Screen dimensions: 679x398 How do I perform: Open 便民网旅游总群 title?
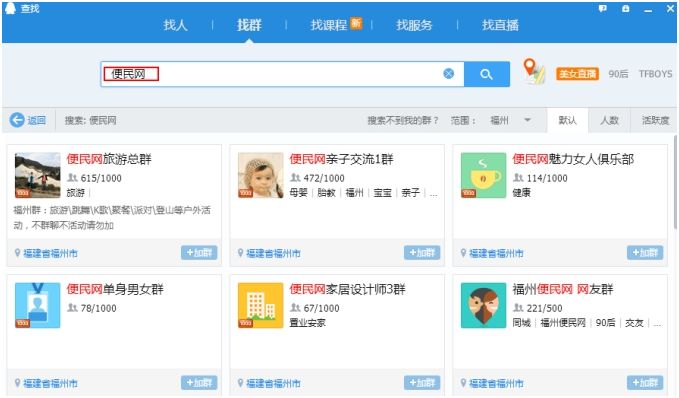point(109,159)
